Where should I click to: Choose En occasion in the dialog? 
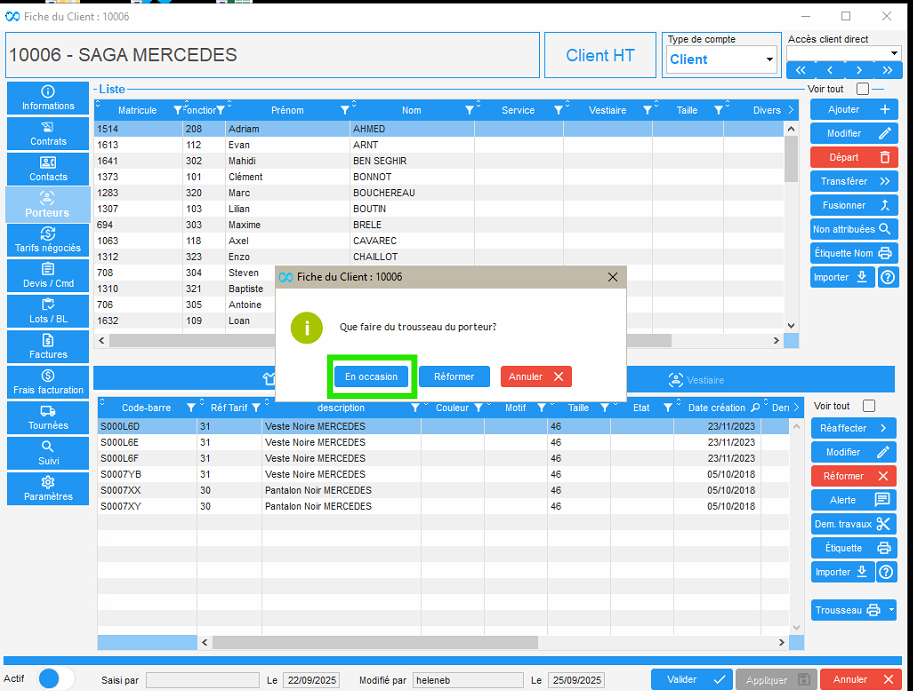coord(371,377)
